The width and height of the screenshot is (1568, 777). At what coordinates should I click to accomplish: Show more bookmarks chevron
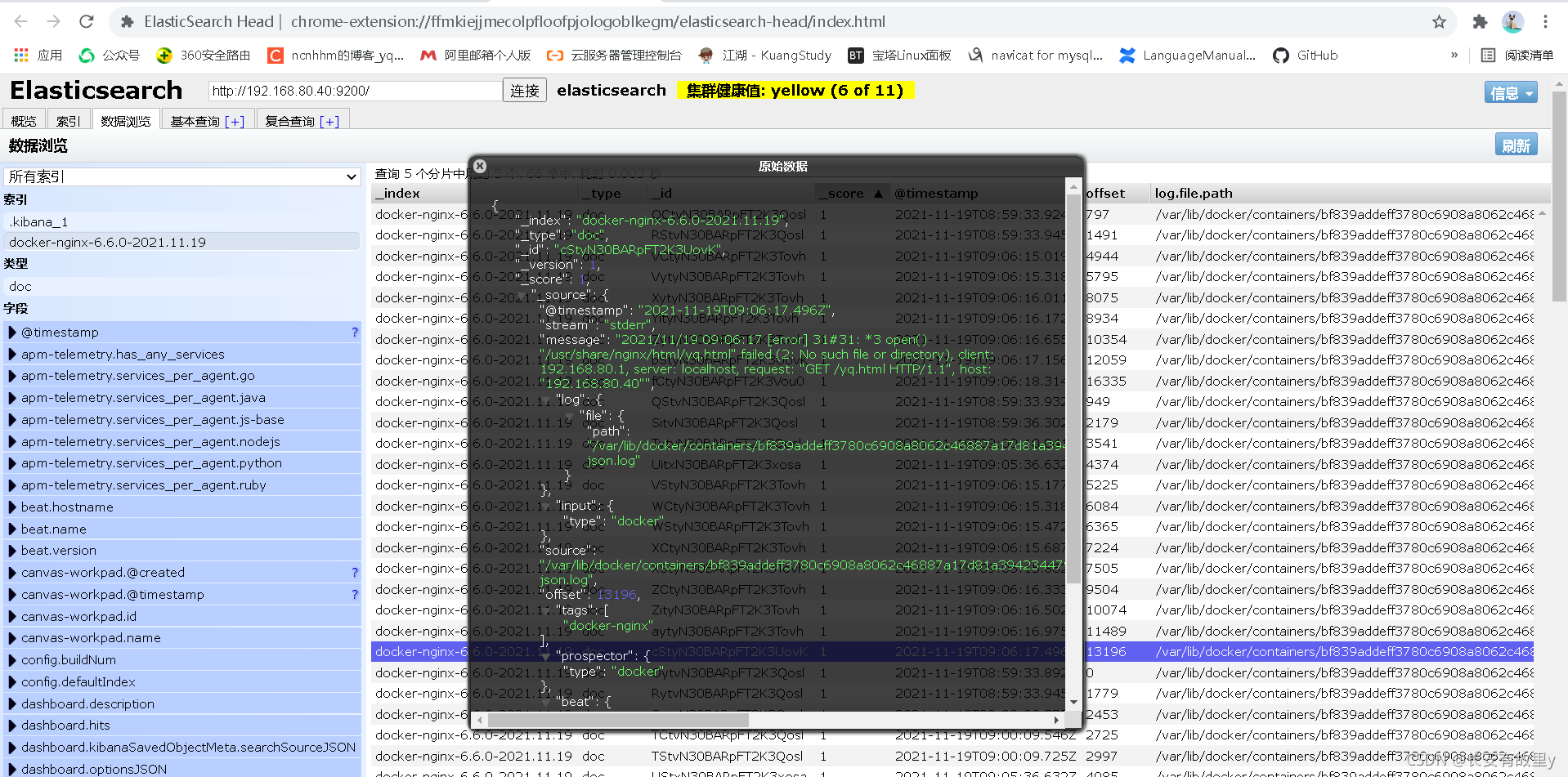(x=1454, y=55)
